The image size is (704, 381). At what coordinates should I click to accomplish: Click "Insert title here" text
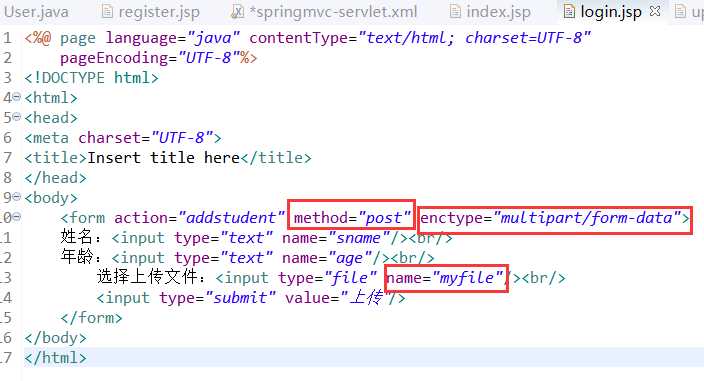pos(163,158)
